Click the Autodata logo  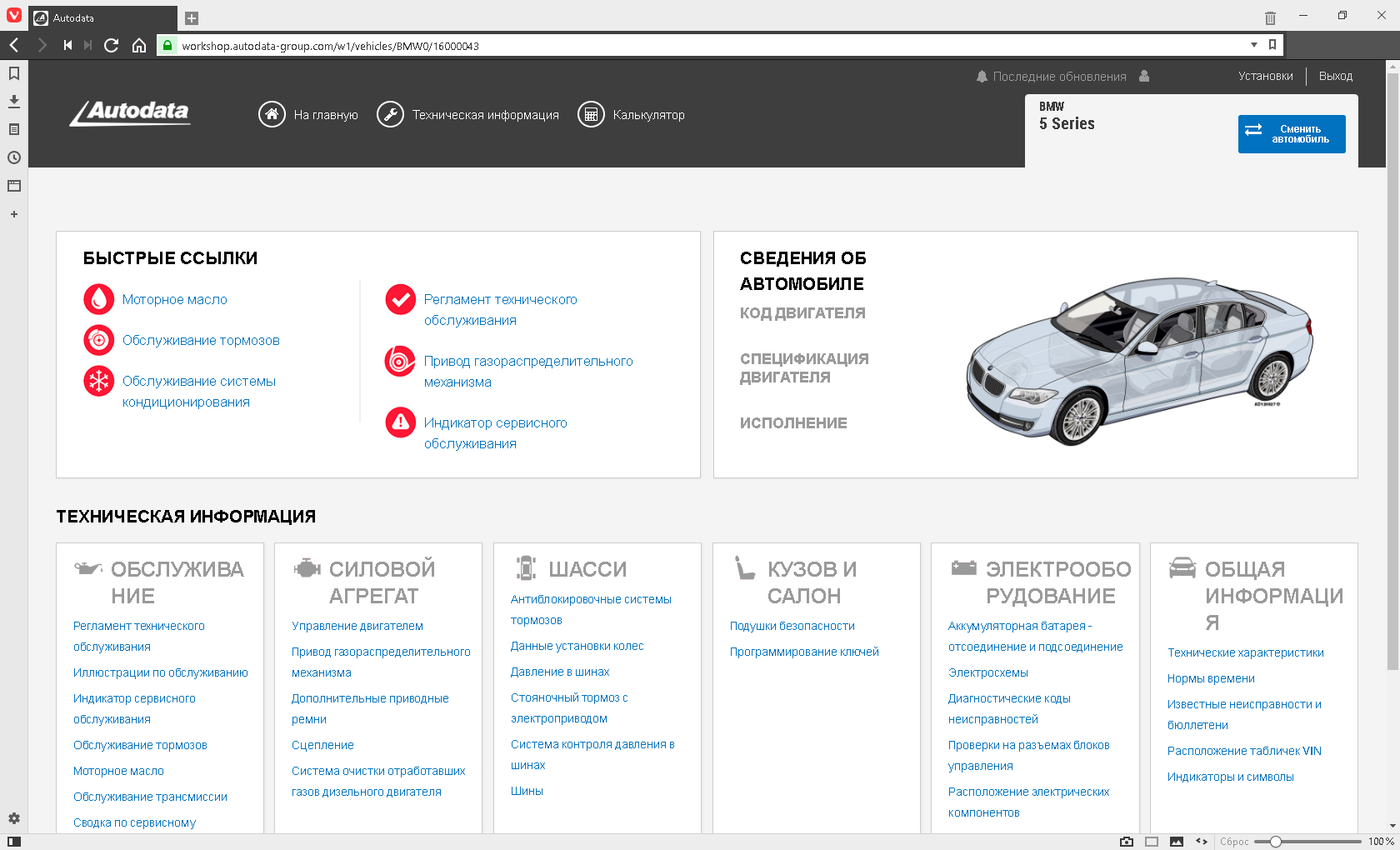(130, 113)
